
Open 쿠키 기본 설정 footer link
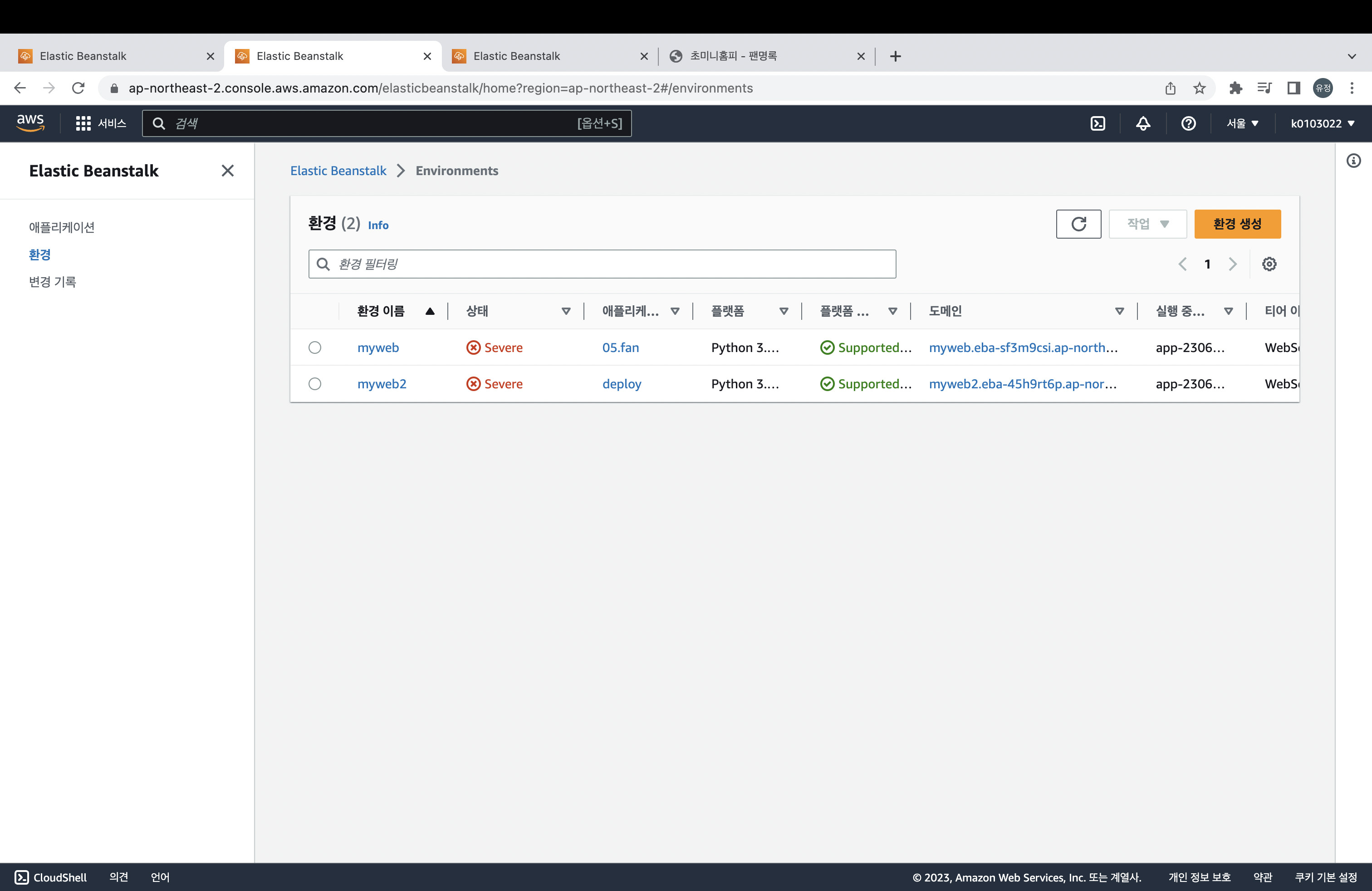[1325, 877]
